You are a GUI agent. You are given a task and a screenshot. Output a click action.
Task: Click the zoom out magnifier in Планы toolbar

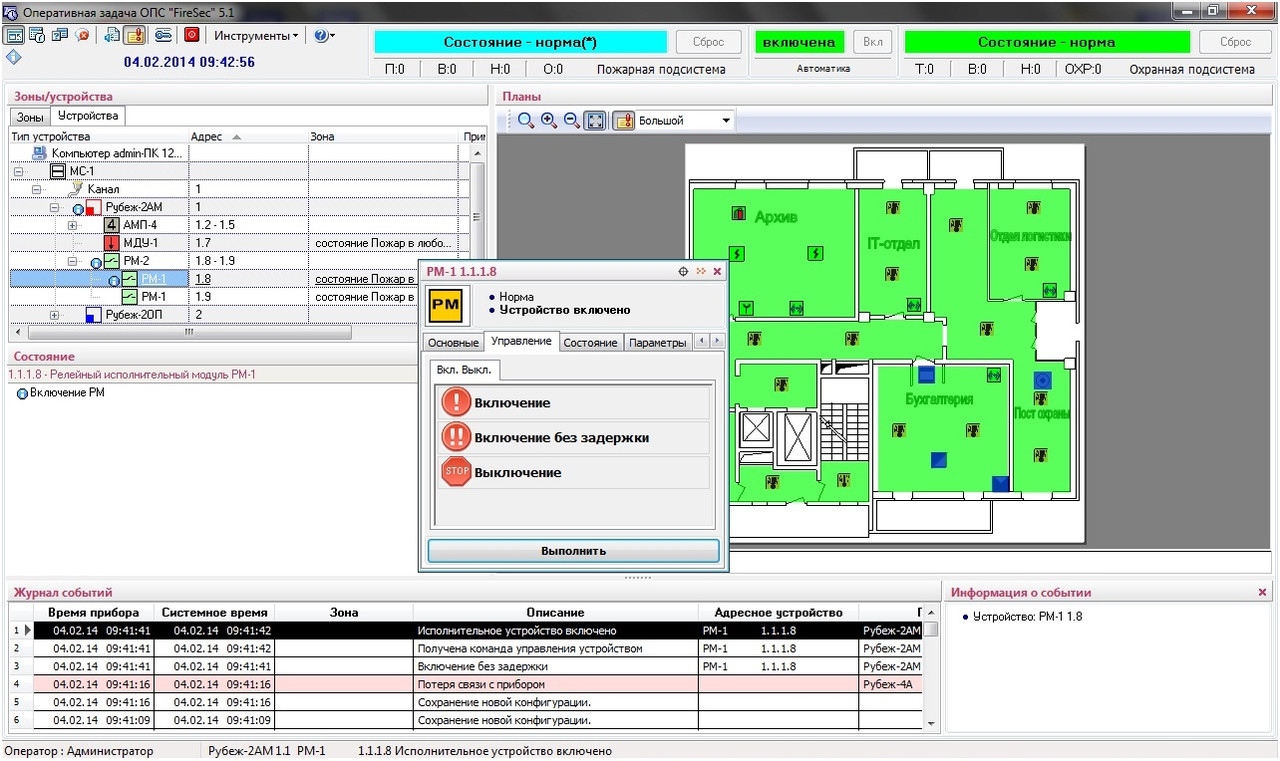pos(572,121)
